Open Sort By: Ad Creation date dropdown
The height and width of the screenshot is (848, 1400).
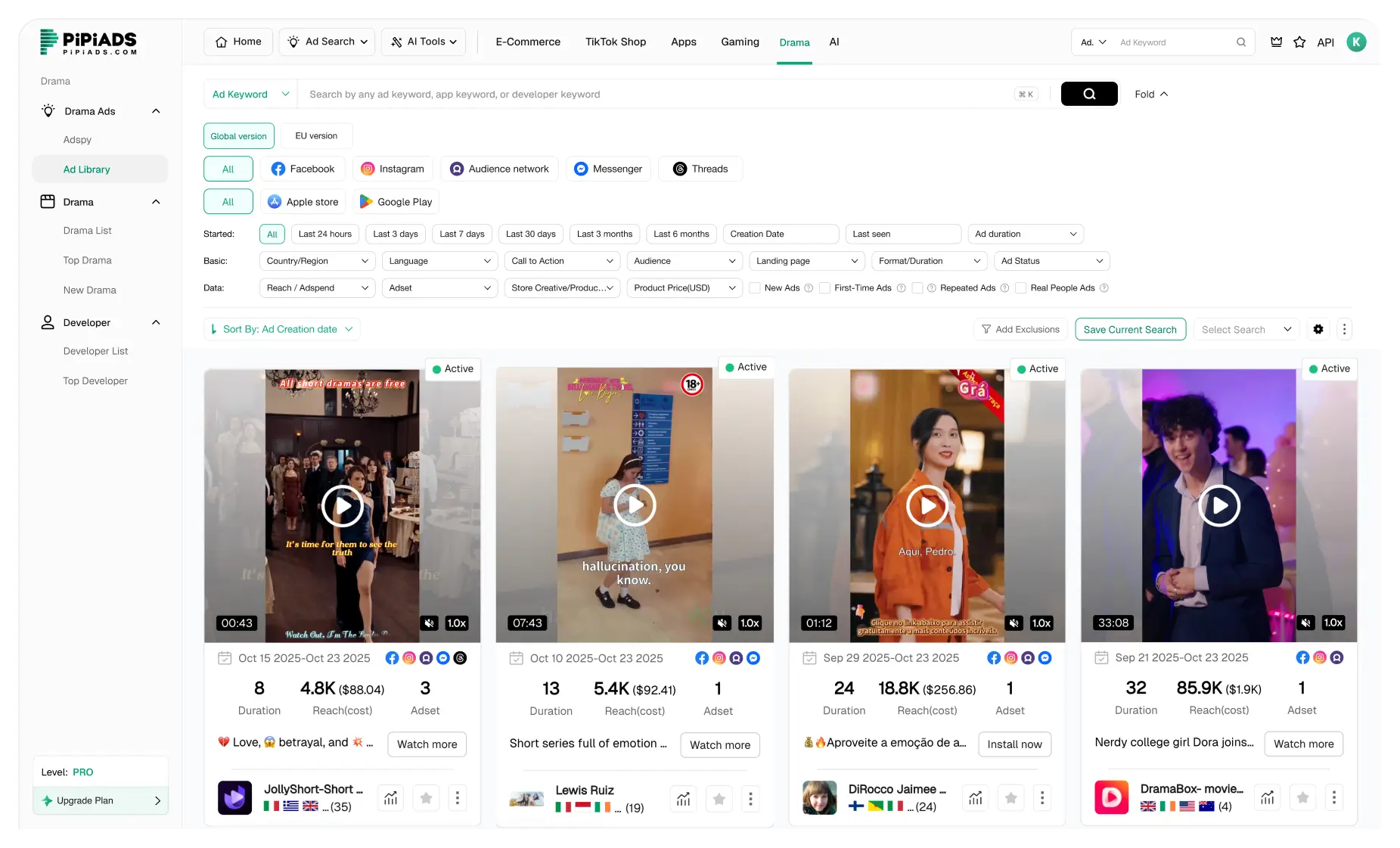[281, 329]
